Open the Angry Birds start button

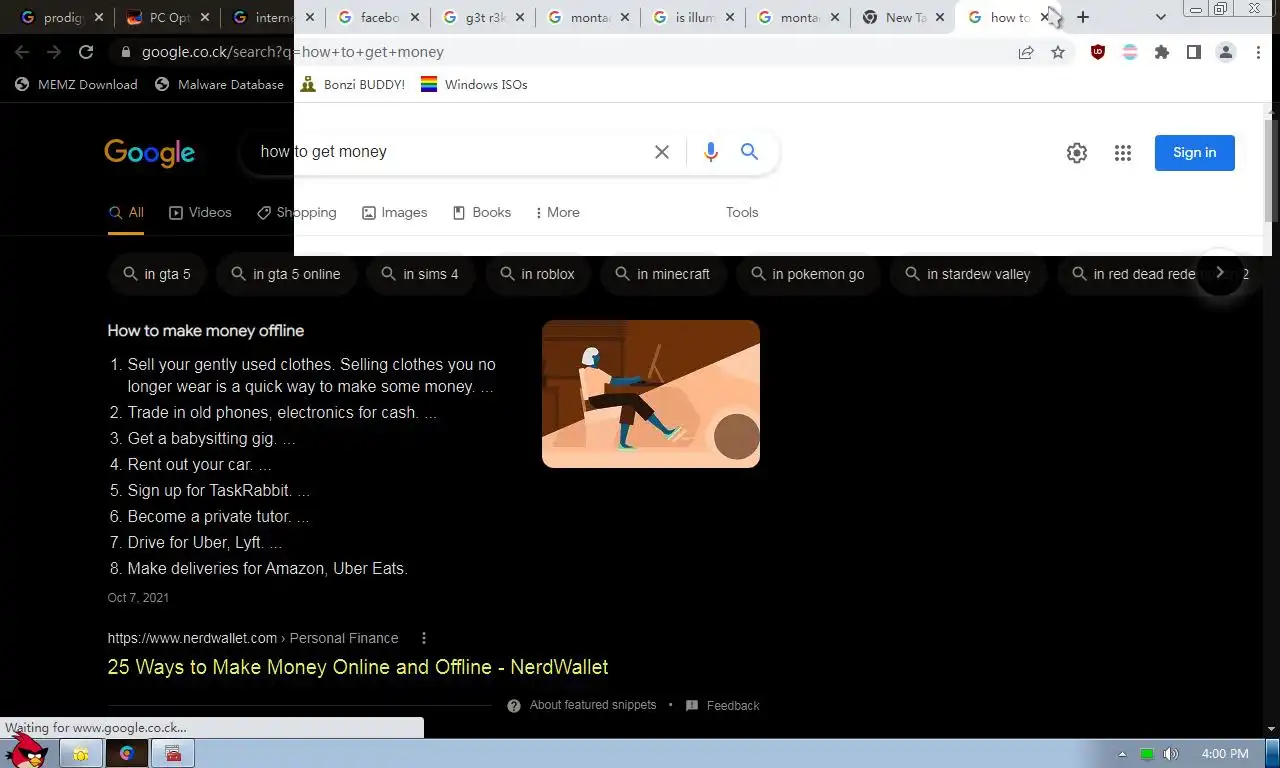(x=26, y=751)
